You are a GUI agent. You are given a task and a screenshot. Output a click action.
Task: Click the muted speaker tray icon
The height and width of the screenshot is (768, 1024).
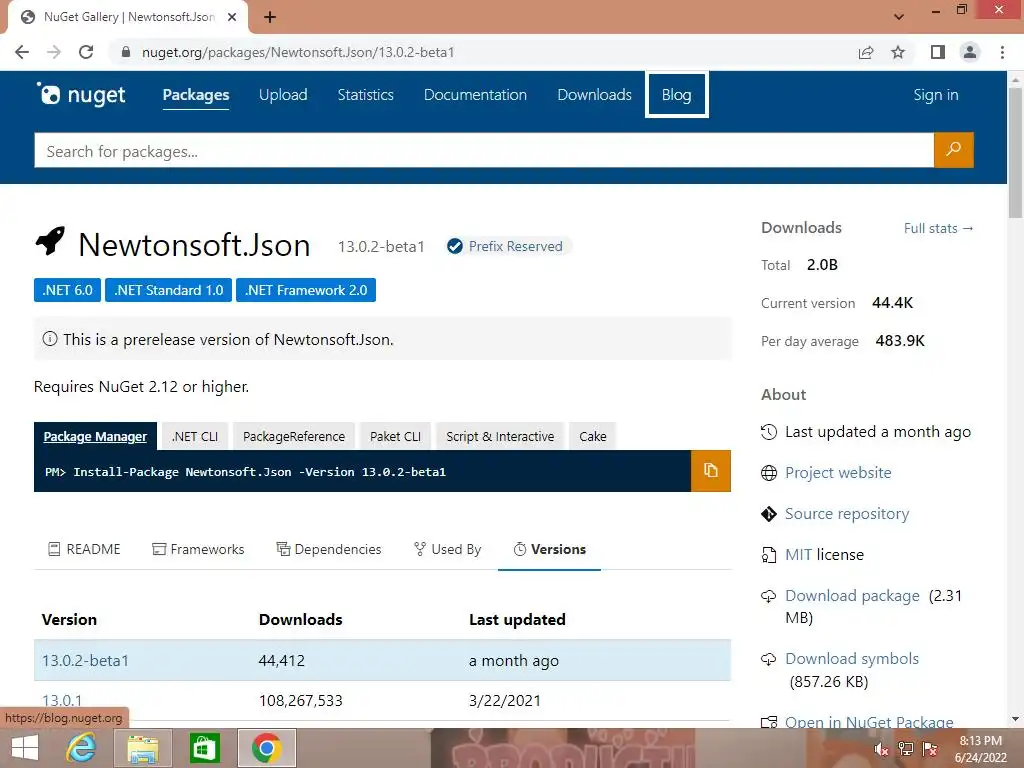(x=882, y=749)
